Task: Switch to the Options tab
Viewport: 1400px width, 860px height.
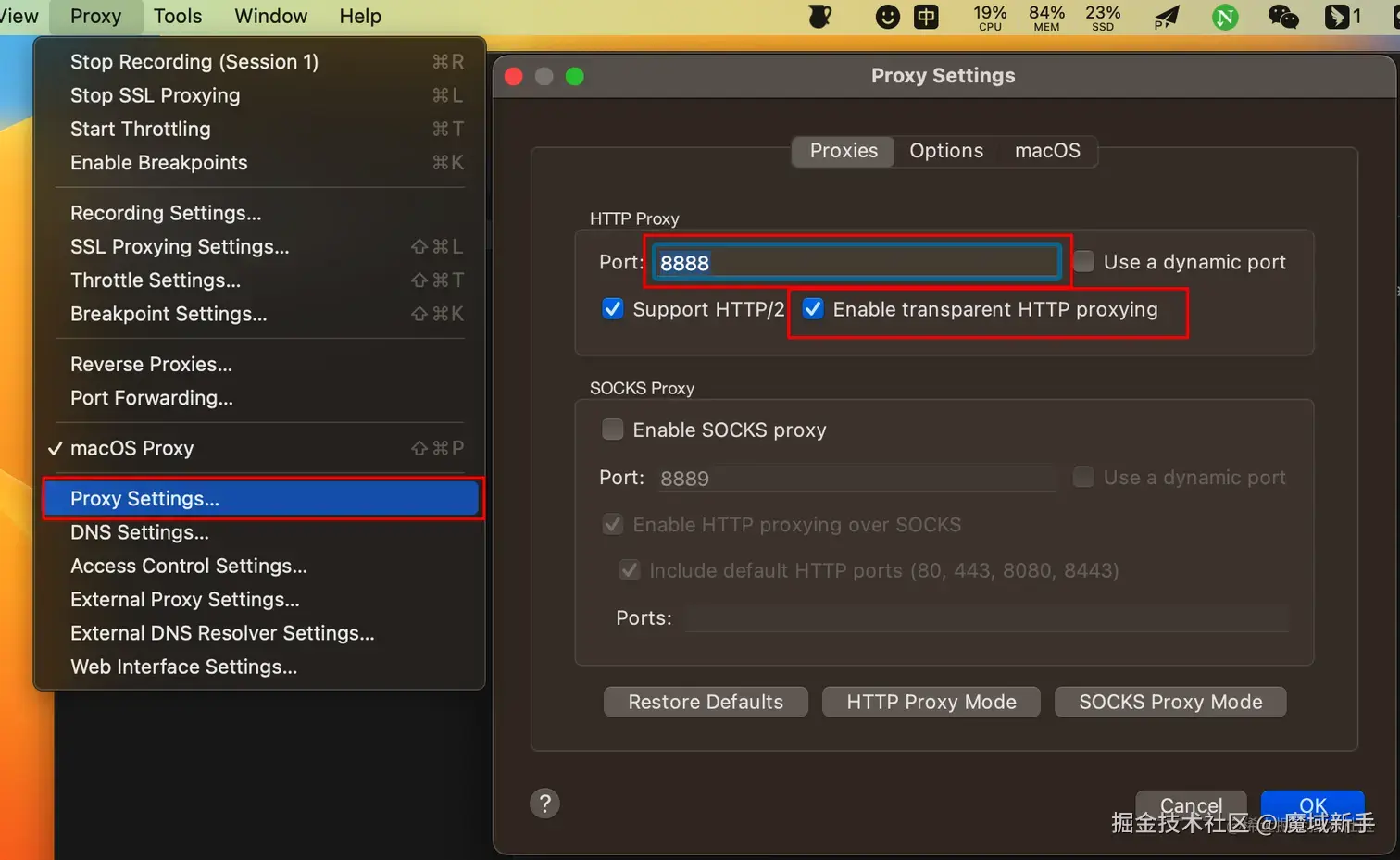Action: [x=946, y=151]
